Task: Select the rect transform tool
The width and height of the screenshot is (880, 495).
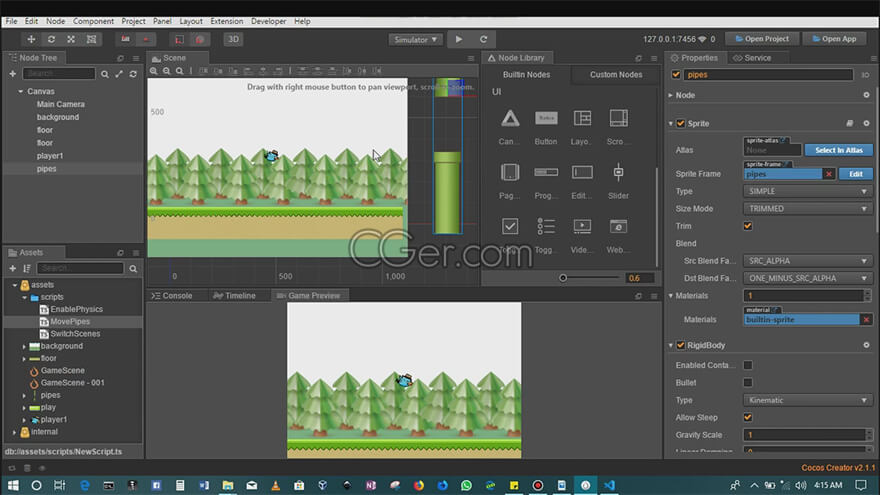Action: coord(91,39)
